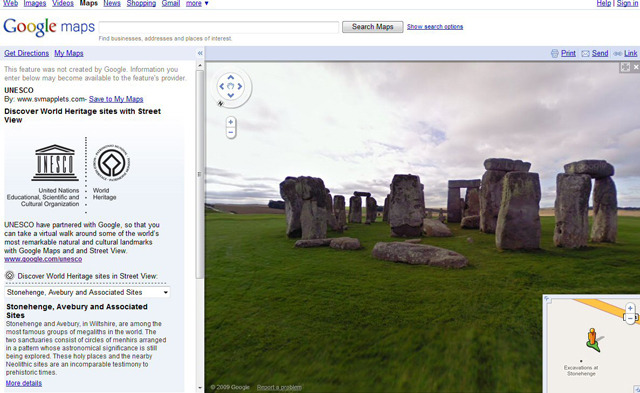This screenshot has width=640, height=393.
Task: Zoom in Street View with plus button
Action: tap(231, 122)
